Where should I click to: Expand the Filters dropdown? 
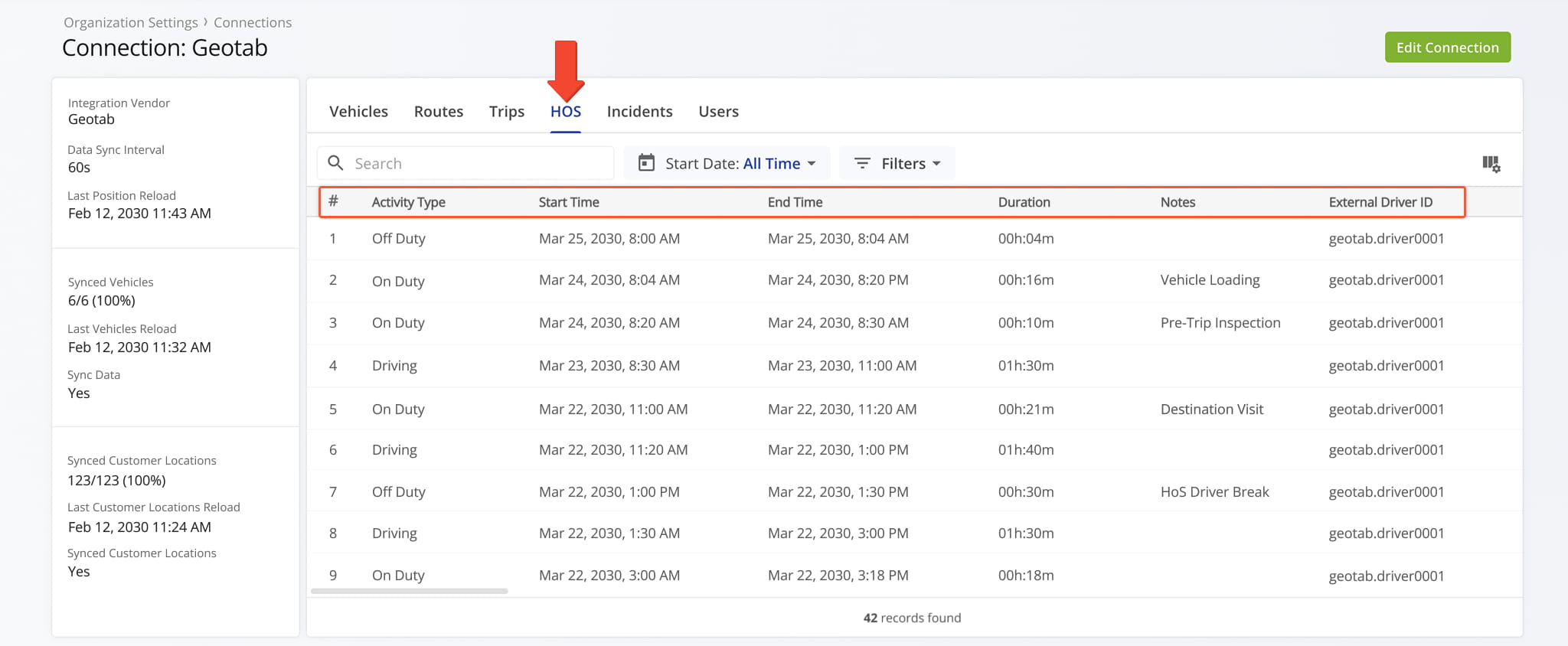click(897, 163)
